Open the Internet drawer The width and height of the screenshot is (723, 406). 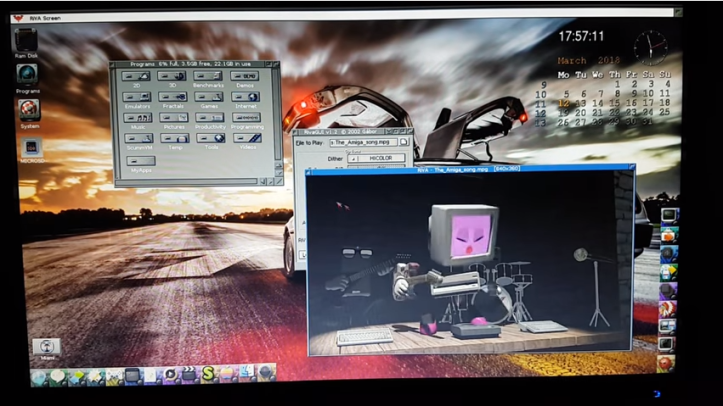(245, 97)
